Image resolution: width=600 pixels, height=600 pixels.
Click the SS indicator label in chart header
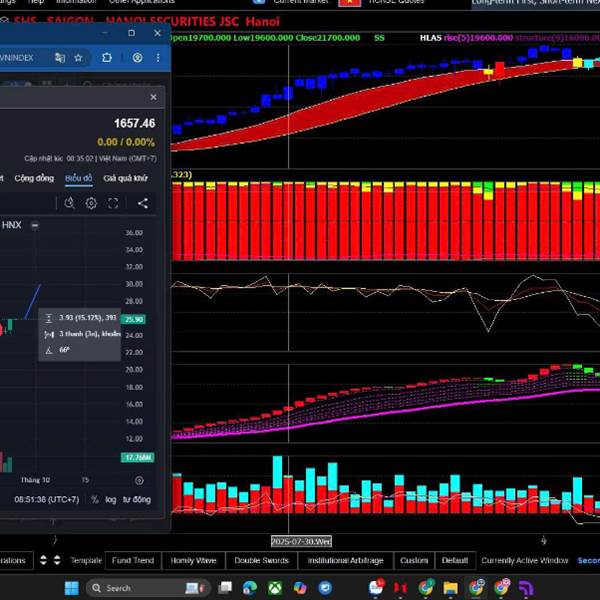tap(379, 38)
